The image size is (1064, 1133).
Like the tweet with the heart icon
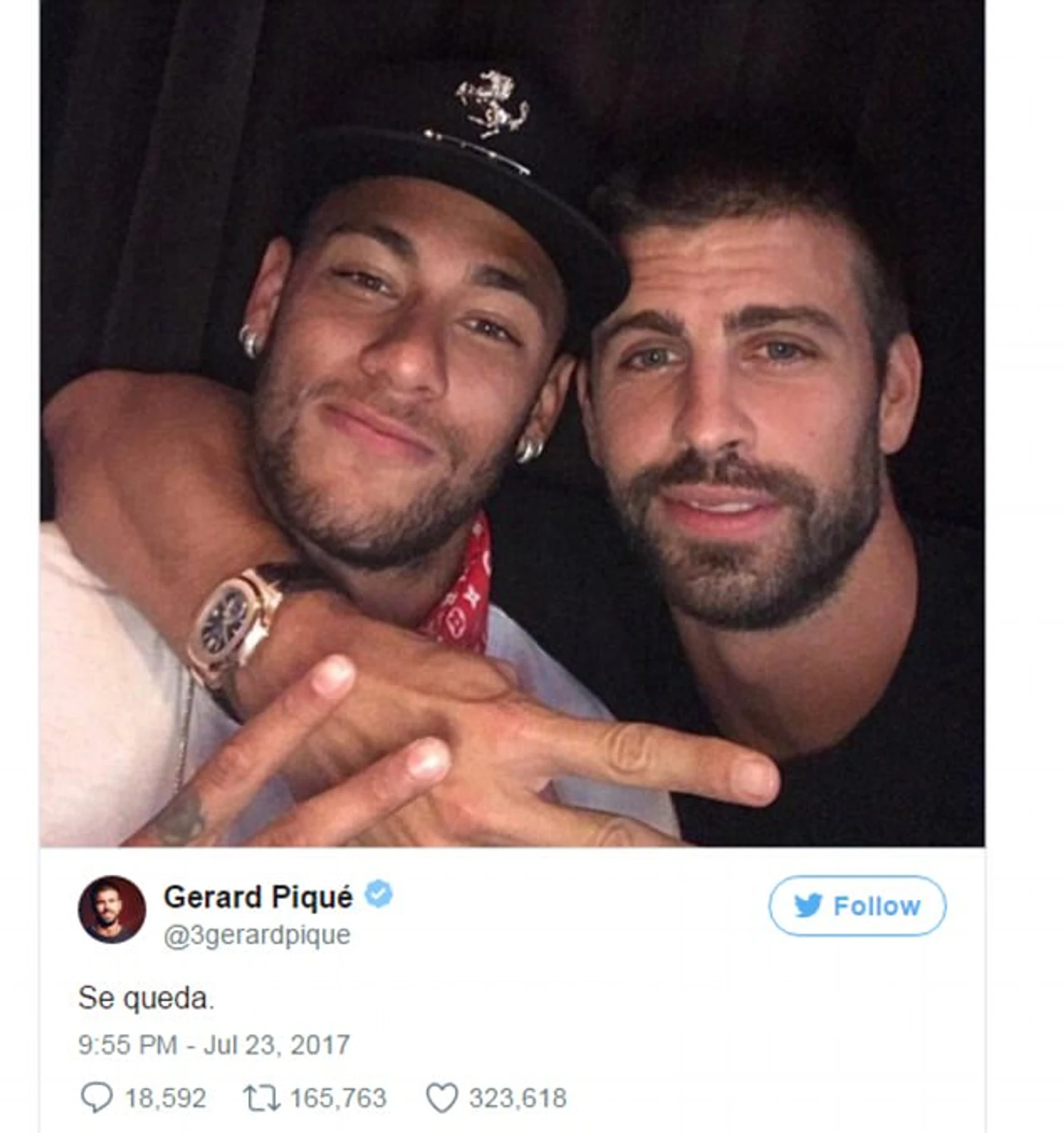point(442,1098)
